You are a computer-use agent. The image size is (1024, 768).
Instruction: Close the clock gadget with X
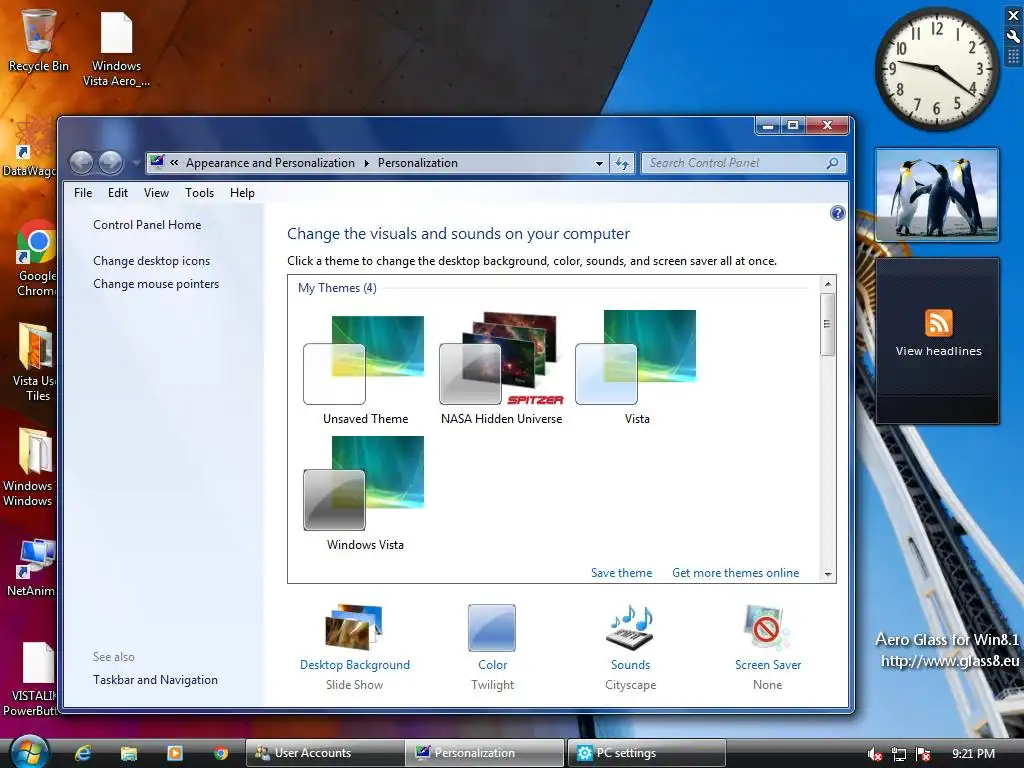point(1013,15)
